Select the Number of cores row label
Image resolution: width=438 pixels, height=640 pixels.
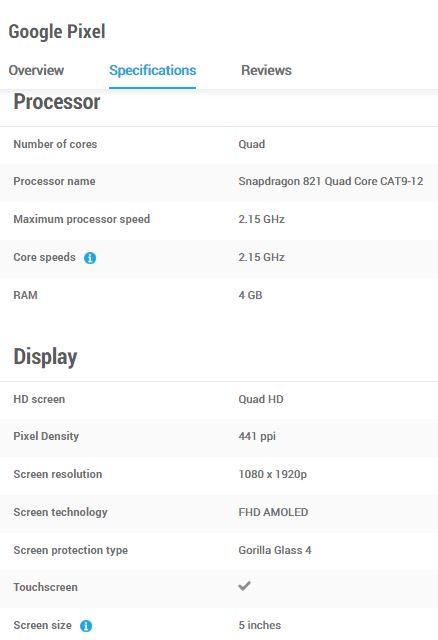(55, 144)
